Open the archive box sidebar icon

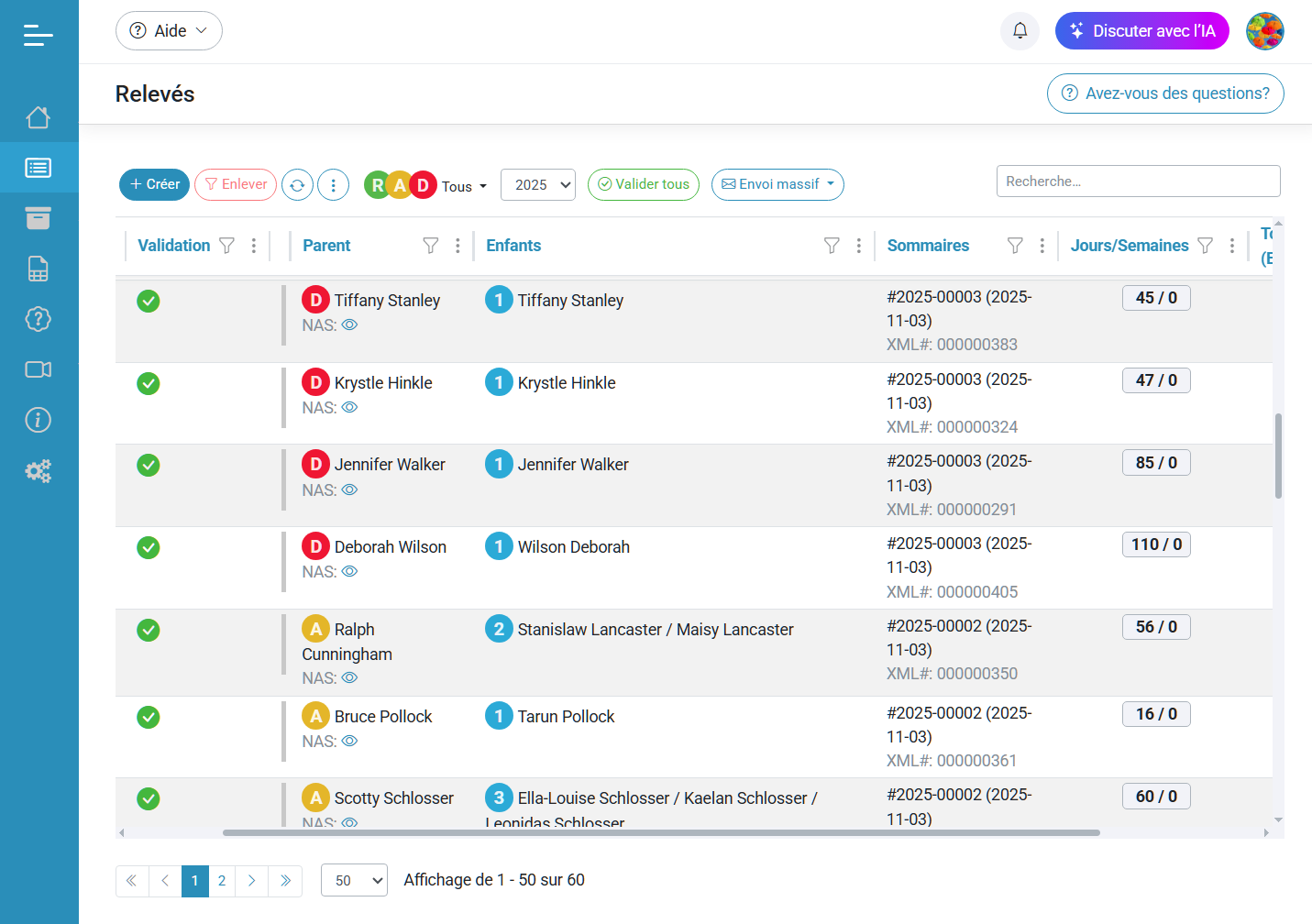coord(39,218)
